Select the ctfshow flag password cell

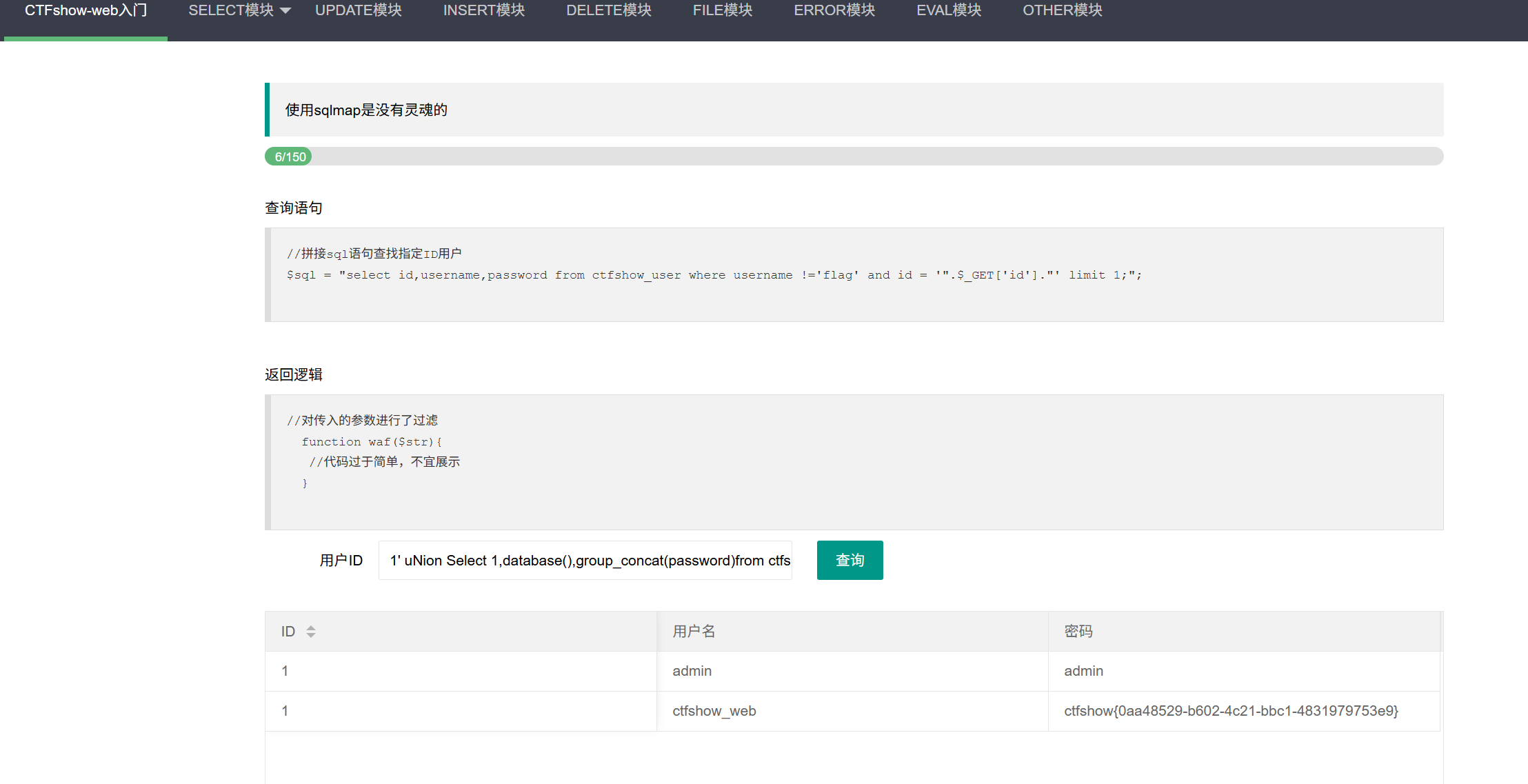[1230, 711]
